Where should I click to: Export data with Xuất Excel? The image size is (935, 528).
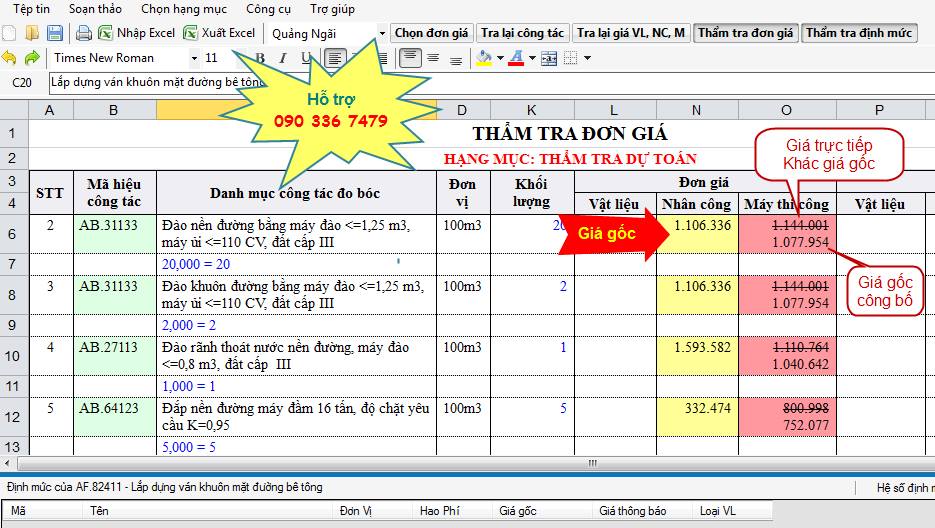(x=219, y=33)
